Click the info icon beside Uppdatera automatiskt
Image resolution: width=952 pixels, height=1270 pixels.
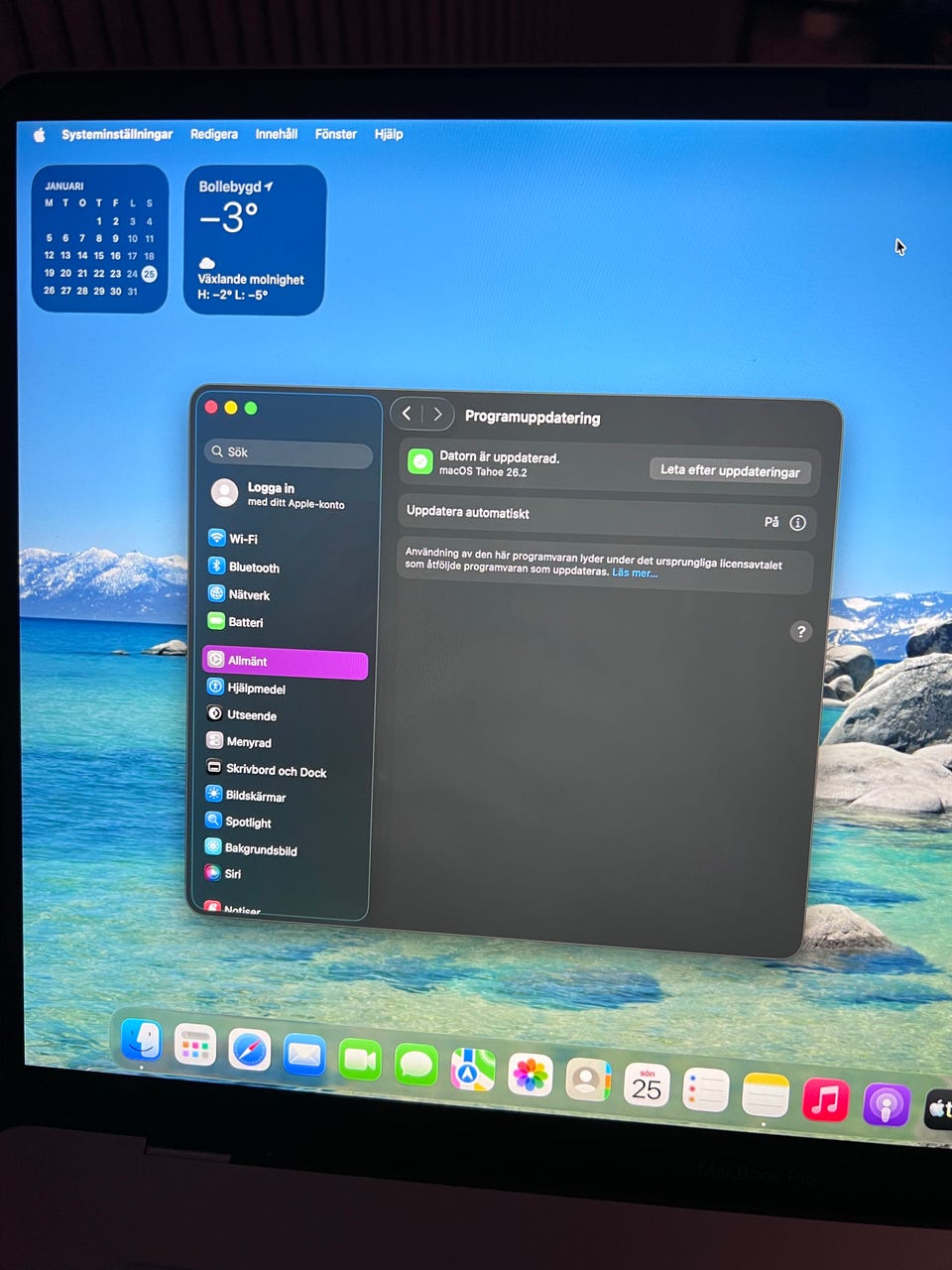(797, 523)
